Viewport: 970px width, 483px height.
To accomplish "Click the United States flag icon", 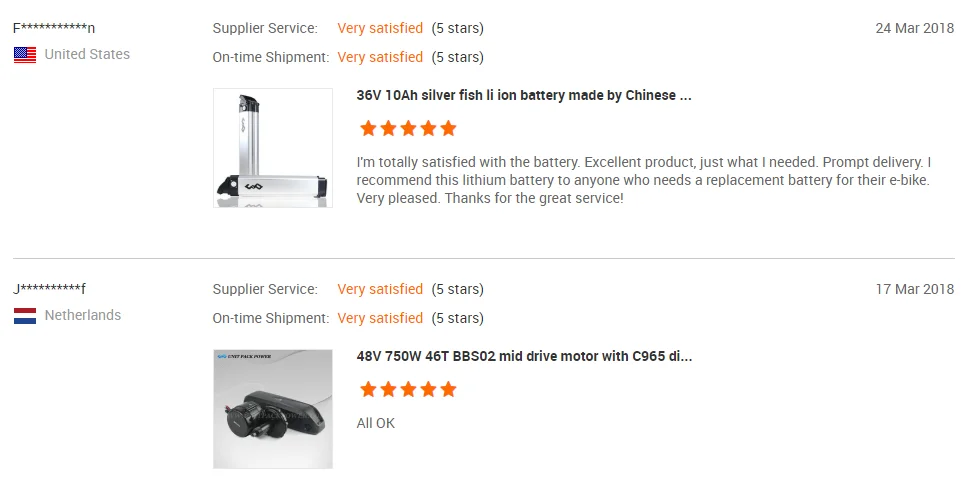I will coord(25,55).
